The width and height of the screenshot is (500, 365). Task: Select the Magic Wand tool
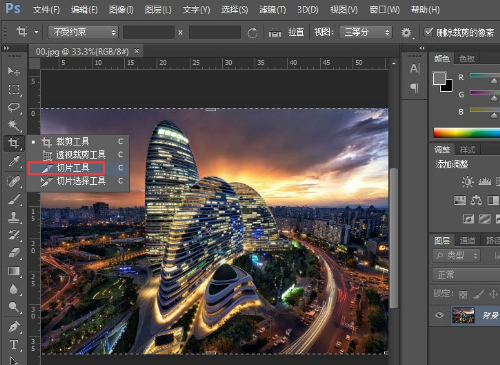pyautogui.click(x=14, y=126)
